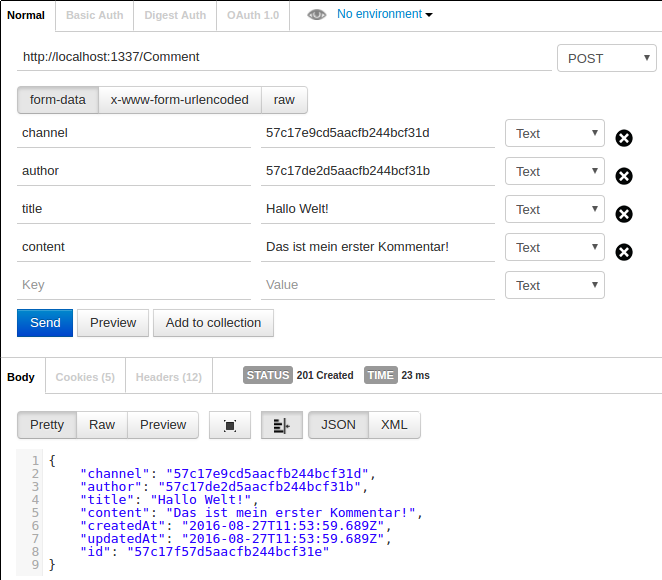Remove the channel form-data row
The image size is (662, 580).
624,138
